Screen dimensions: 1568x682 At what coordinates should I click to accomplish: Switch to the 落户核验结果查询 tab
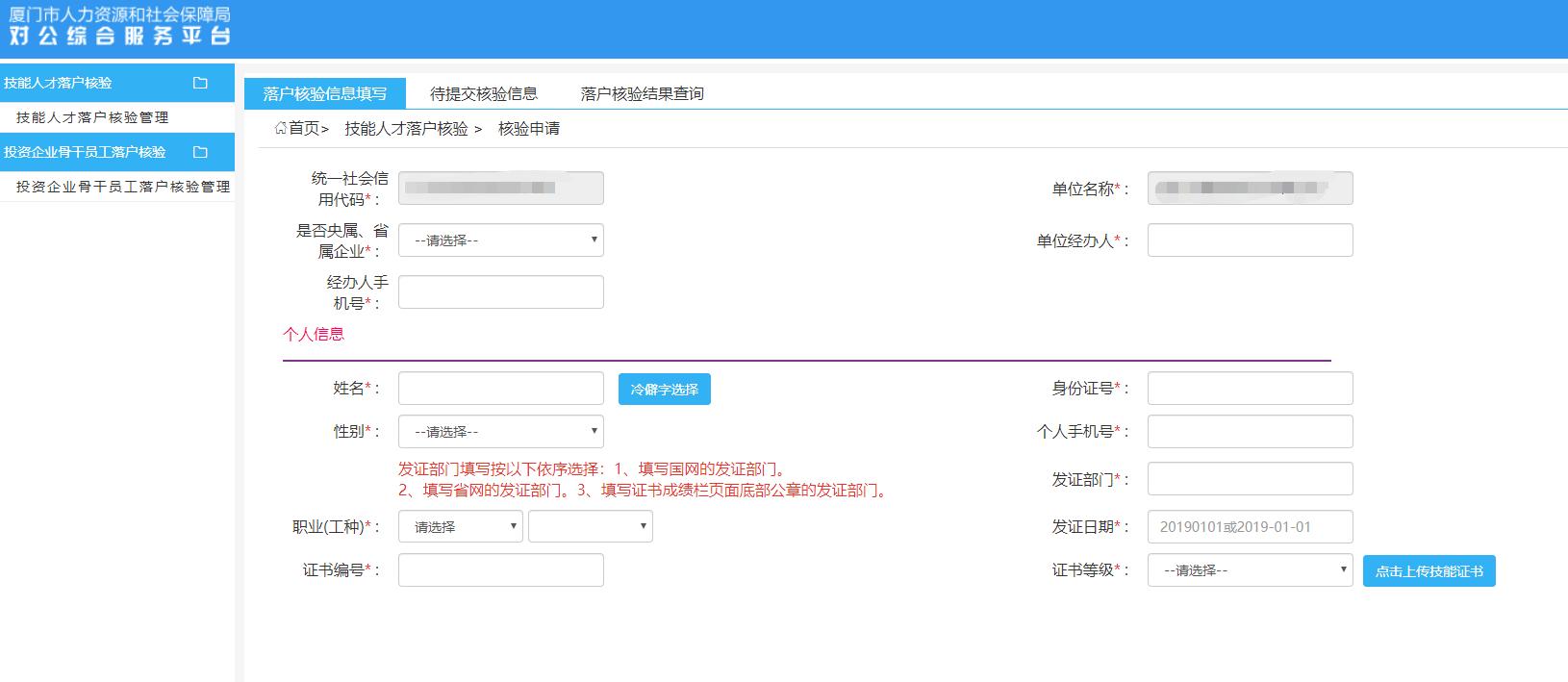click(643, 93)
